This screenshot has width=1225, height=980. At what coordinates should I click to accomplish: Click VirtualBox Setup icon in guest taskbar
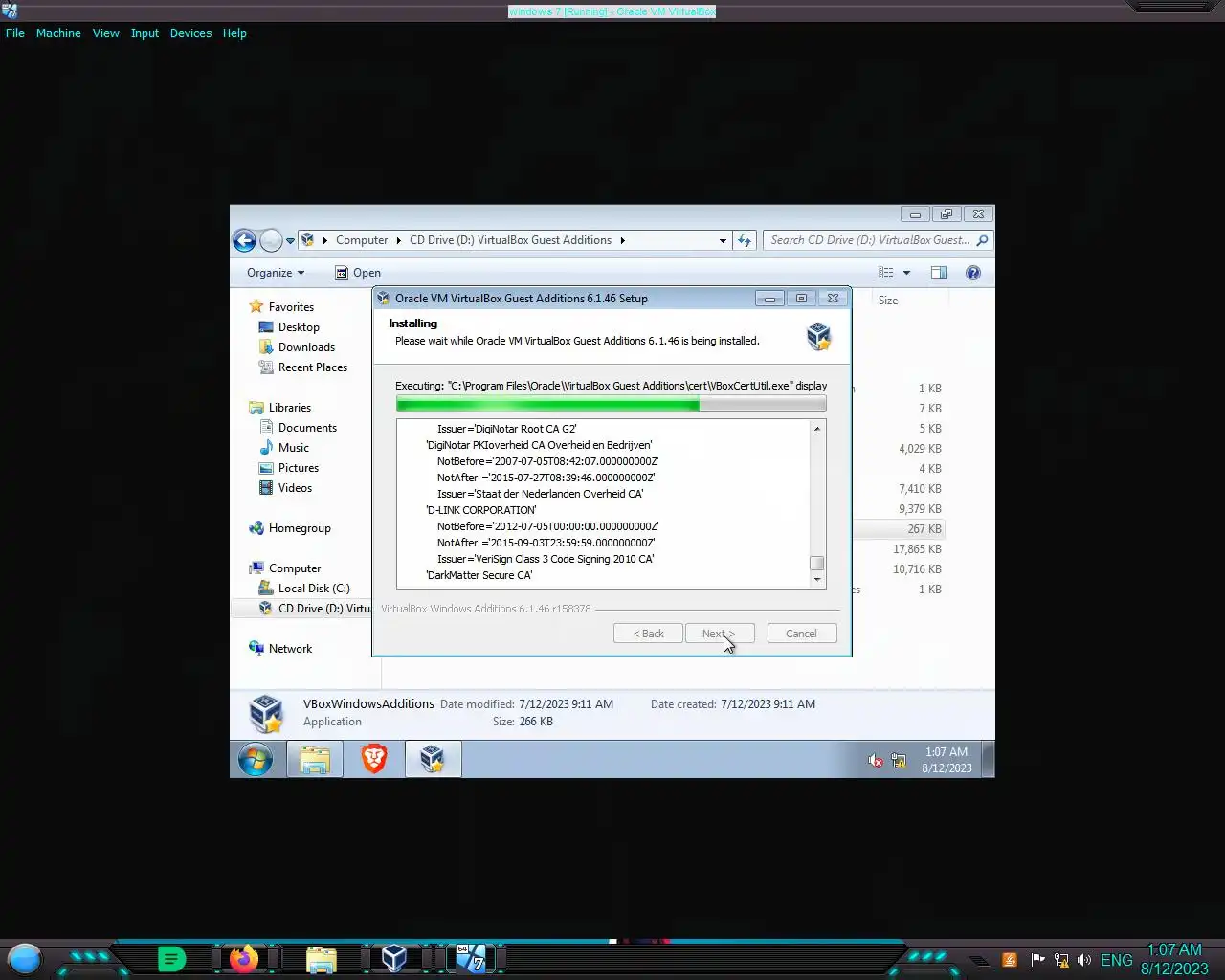[x=433, y=760]
